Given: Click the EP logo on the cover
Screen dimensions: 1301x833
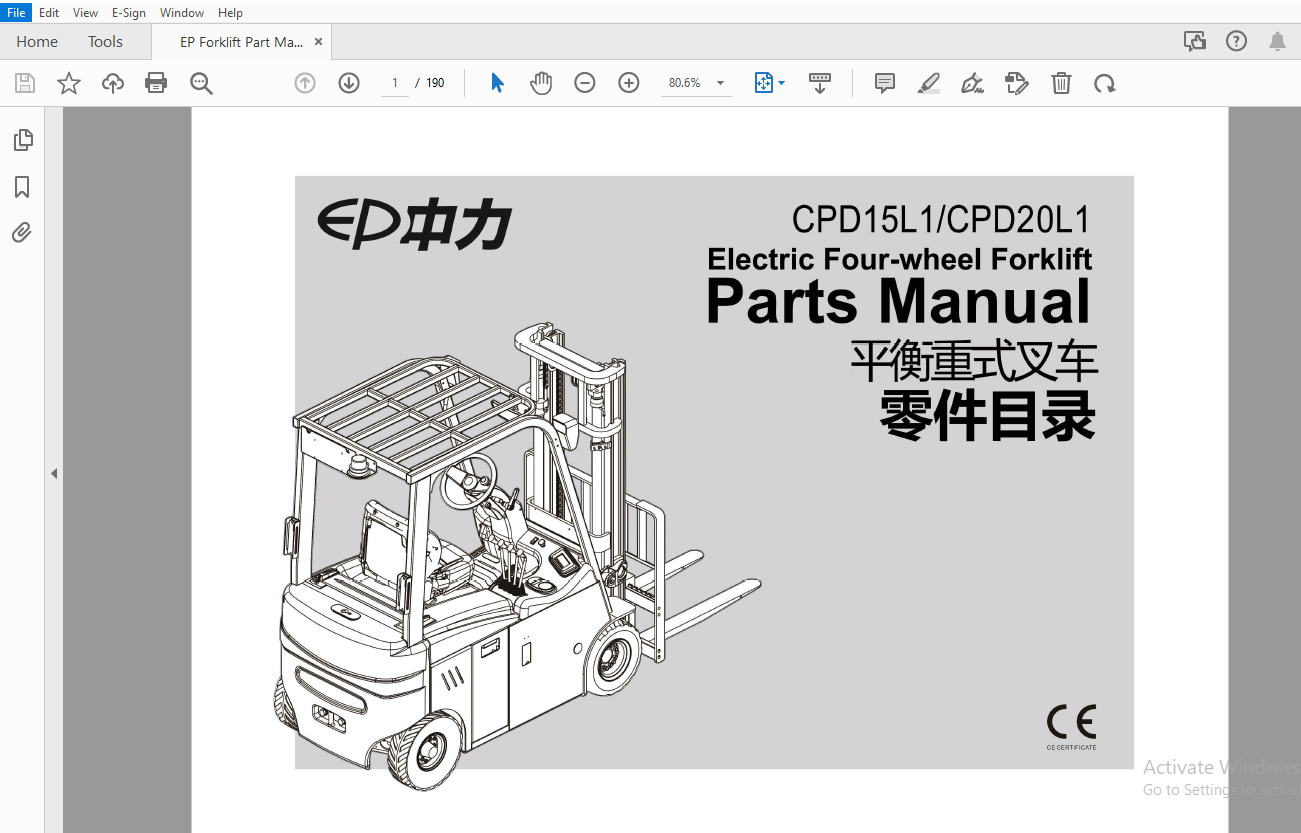Looking at the screenshot, I should pos(415,225).
